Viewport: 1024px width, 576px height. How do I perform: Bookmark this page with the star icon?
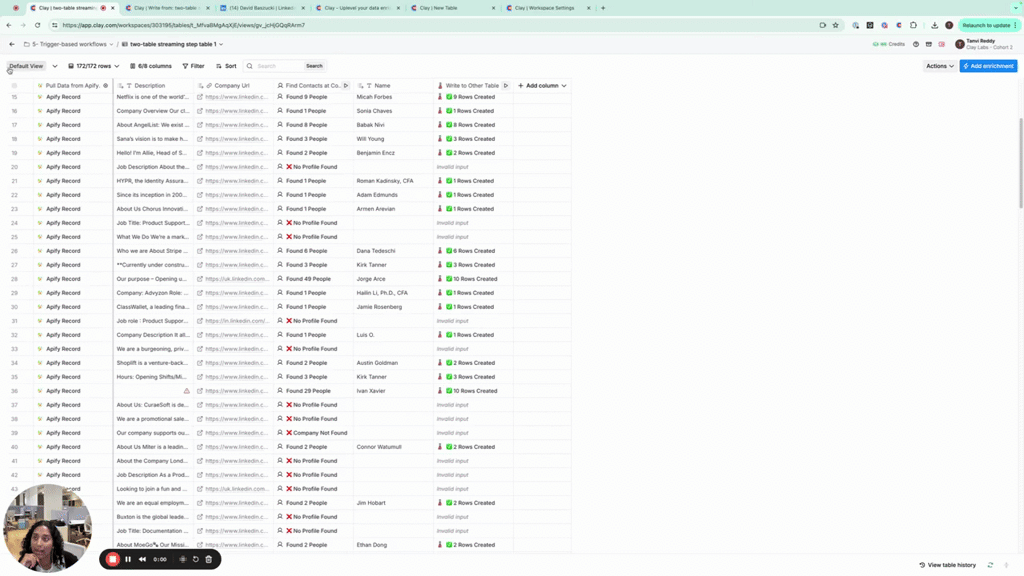(835, 25)
